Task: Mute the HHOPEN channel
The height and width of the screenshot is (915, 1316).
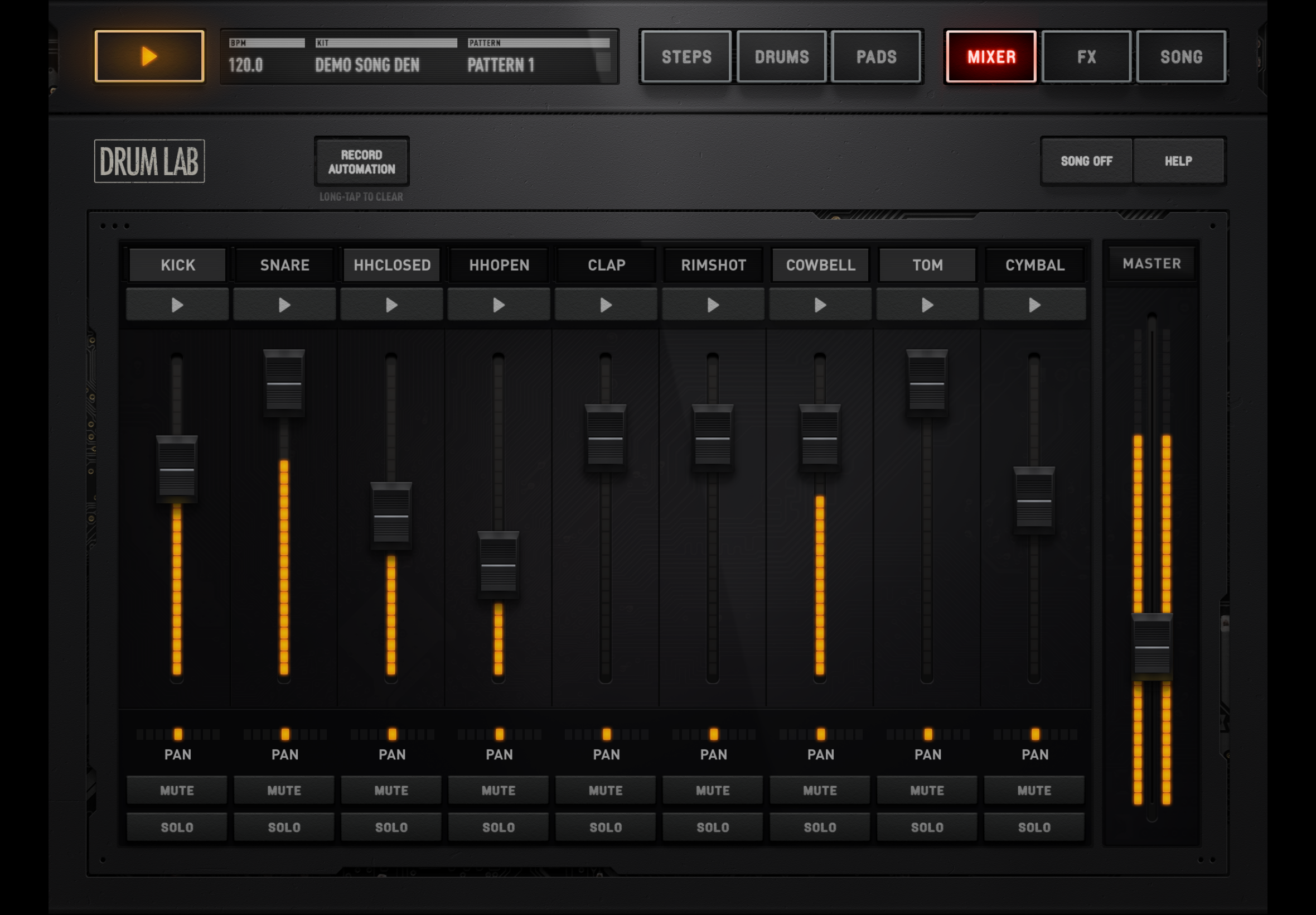Action: pyautogui.click(x=499, y=790)
